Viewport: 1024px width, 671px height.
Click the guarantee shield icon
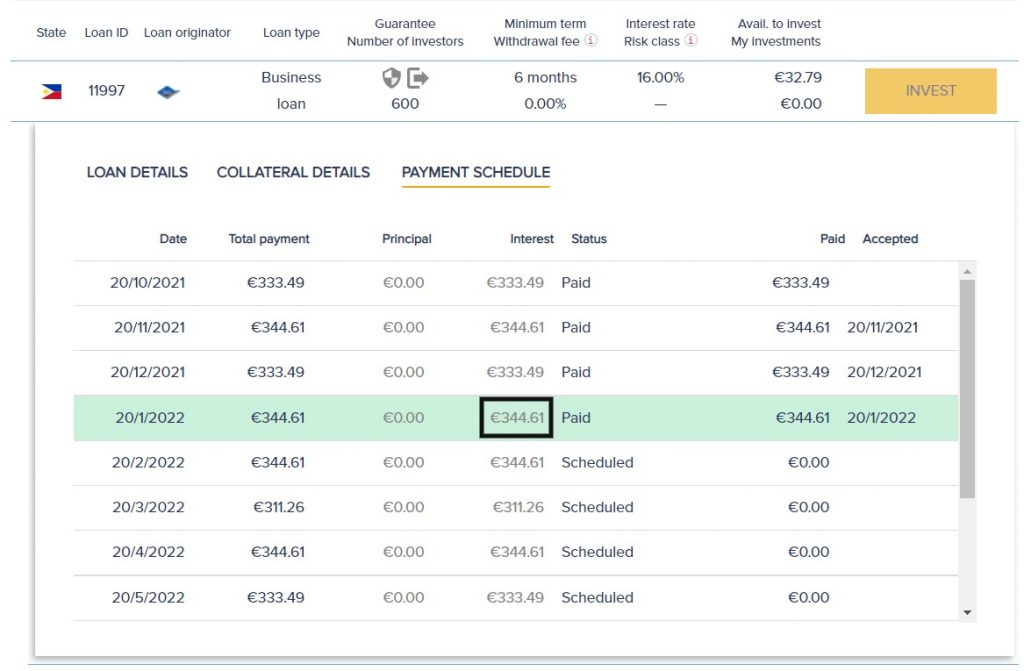point(392,78)
